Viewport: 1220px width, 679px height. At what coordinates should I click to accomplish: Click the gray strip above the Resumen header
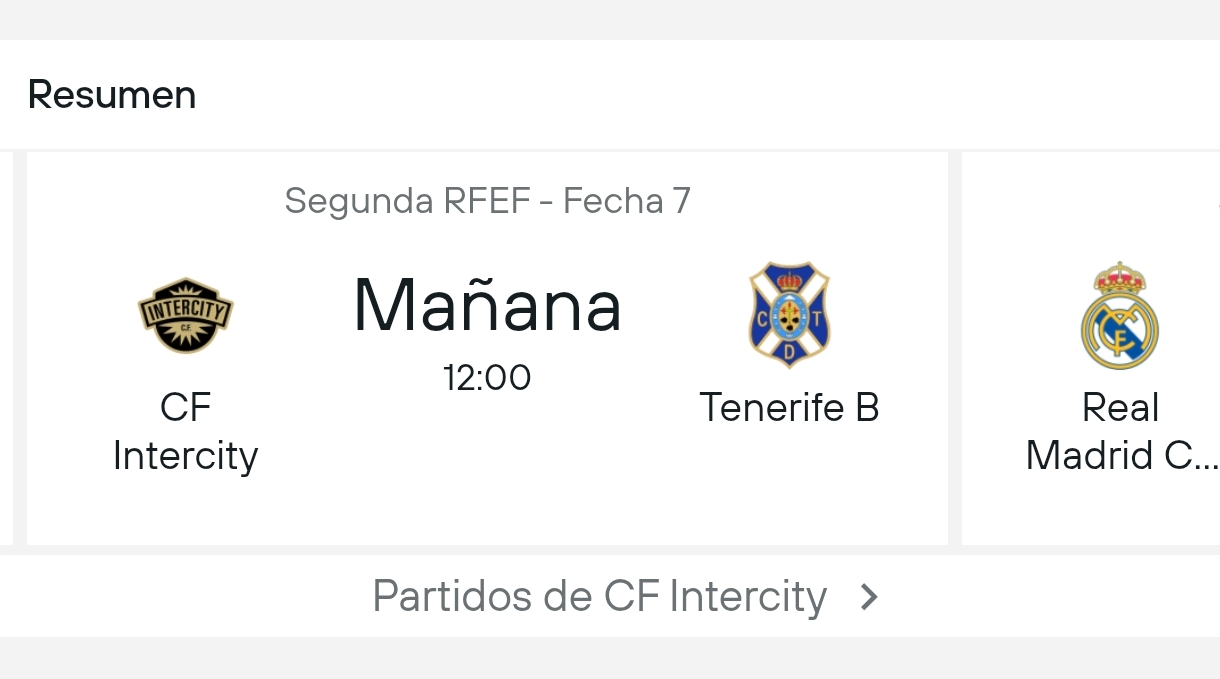[x=610, y=19]
